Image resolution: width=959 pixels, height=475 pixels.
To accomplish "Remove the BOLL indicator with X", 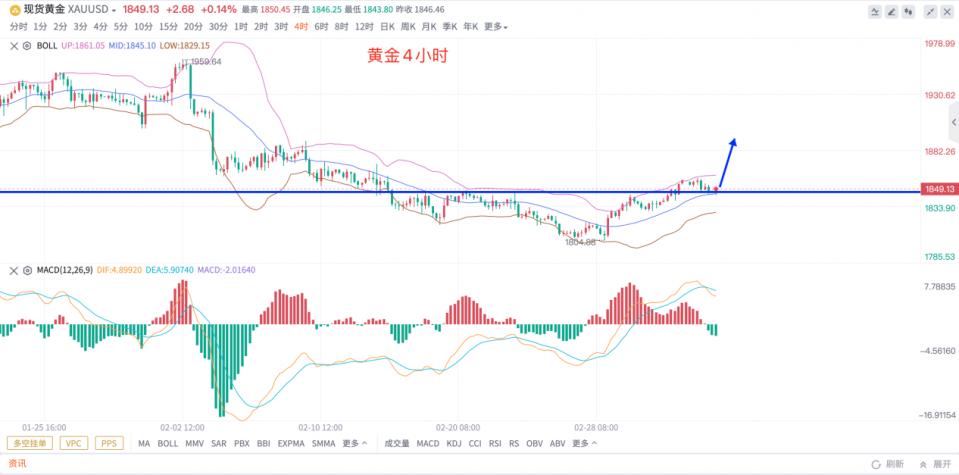I will click(12, 45).
